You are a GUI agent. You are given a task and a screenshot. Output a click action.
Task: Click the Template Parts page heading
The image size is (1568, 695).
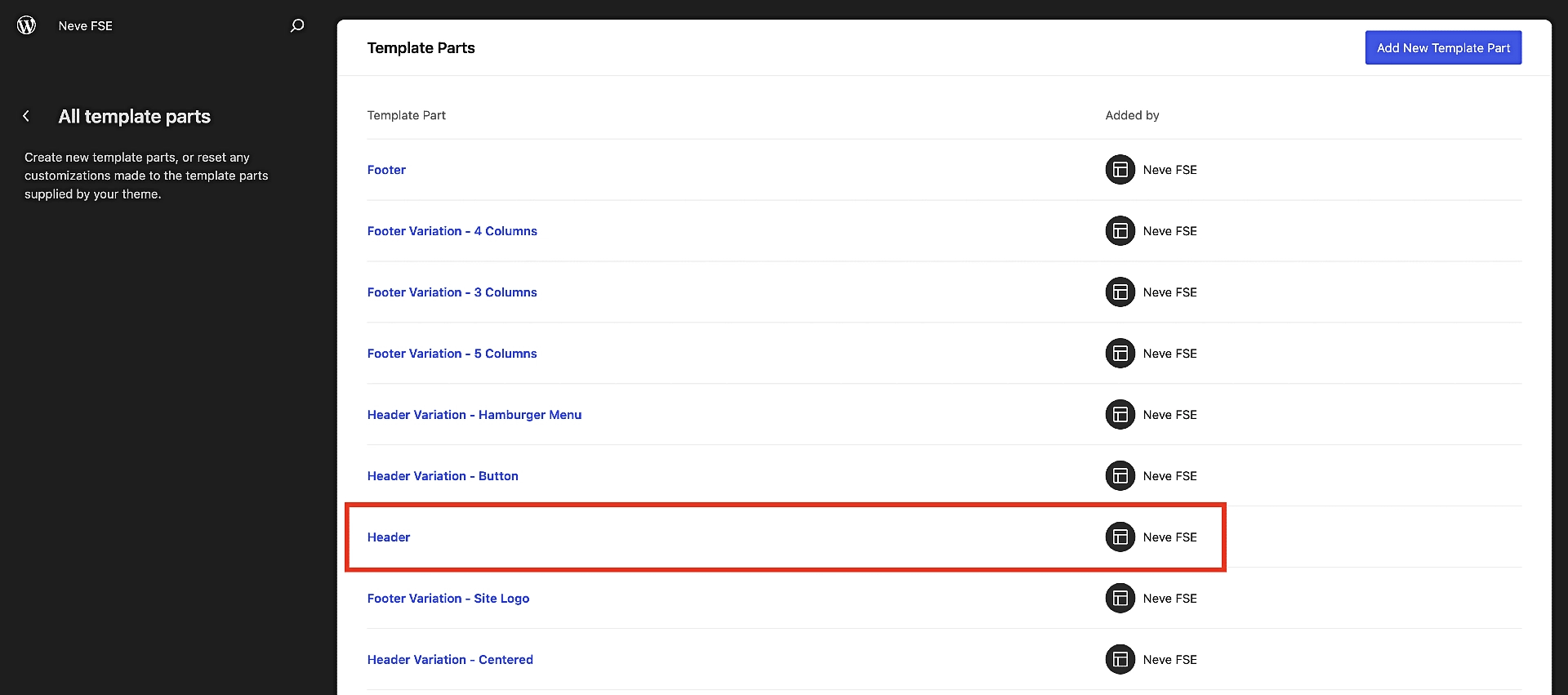point(421,48)
